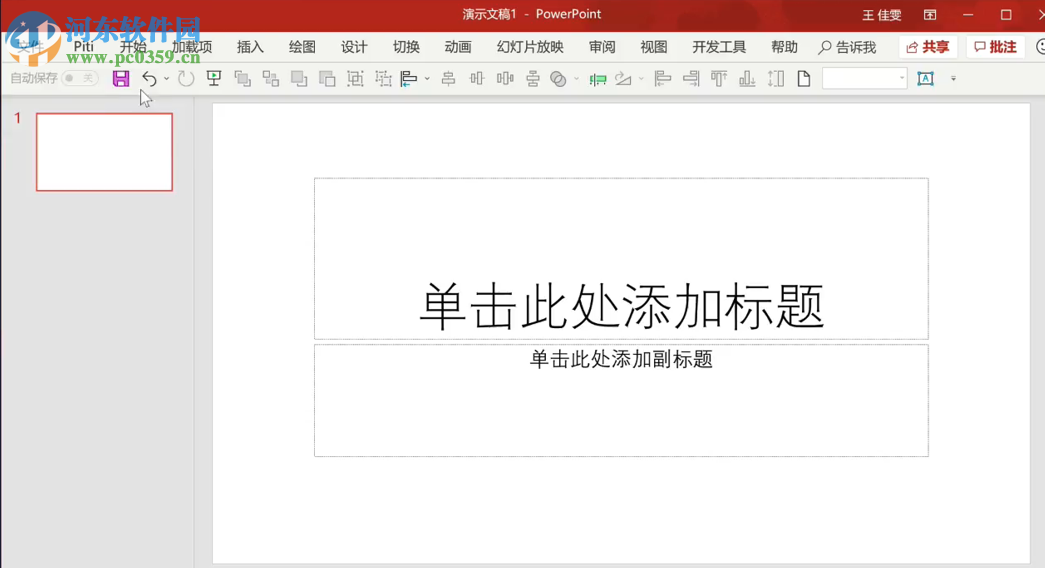Maximize the PowerPoint window
Viewport: 1045px width, 568px height.
[x=1006, y=15]
